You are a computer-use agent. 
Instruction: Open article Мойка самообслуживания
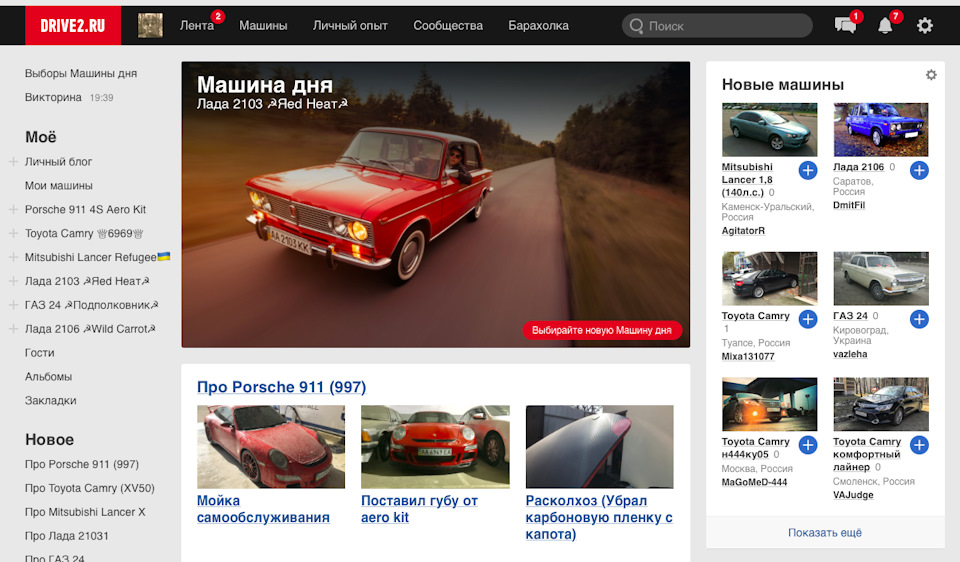pos(263,509)
